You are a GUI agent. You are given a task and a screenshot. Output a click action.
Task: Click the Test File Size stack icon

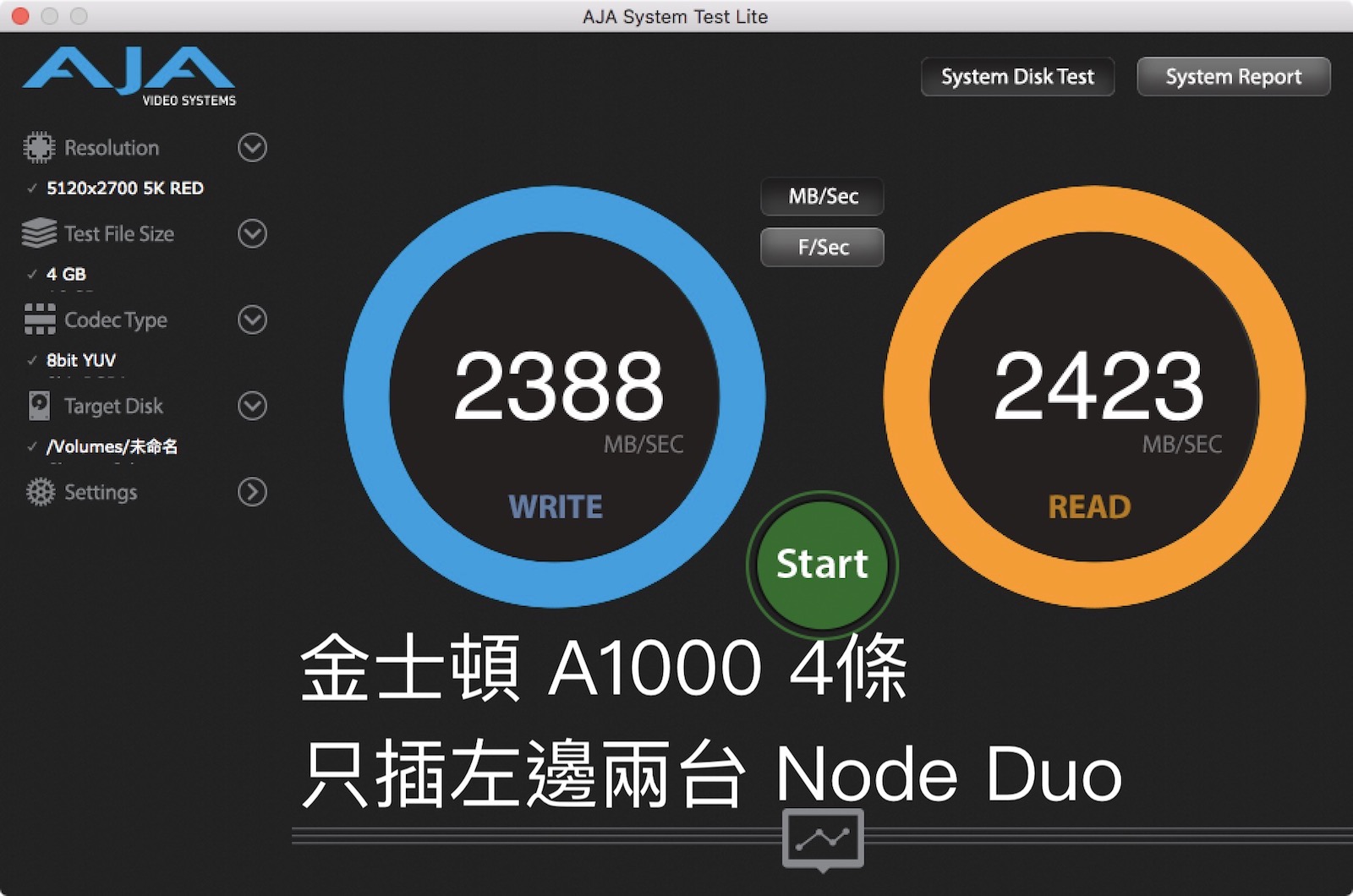point(39,233)
